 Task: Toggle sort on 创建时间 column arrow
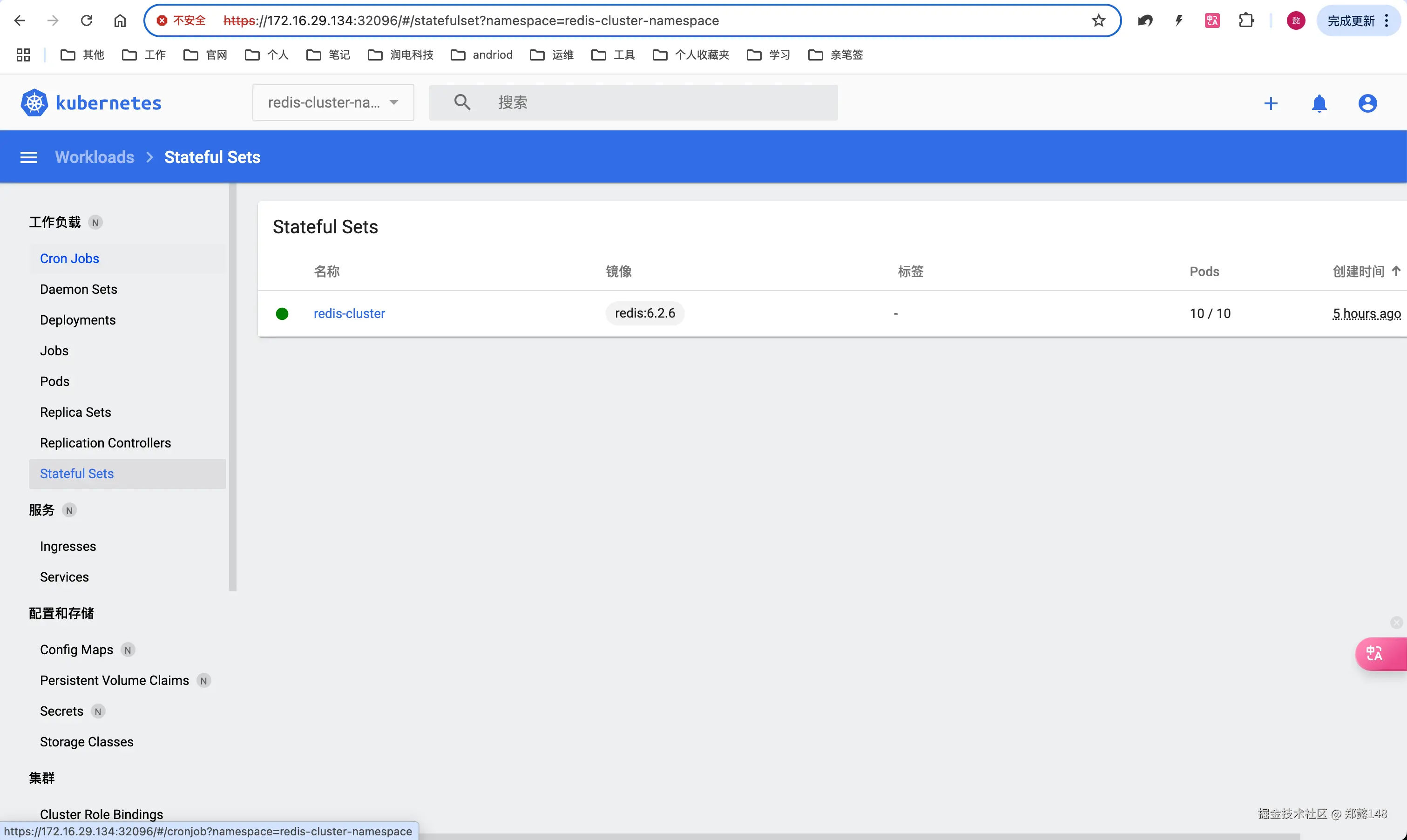click(x=1396, y=271)
